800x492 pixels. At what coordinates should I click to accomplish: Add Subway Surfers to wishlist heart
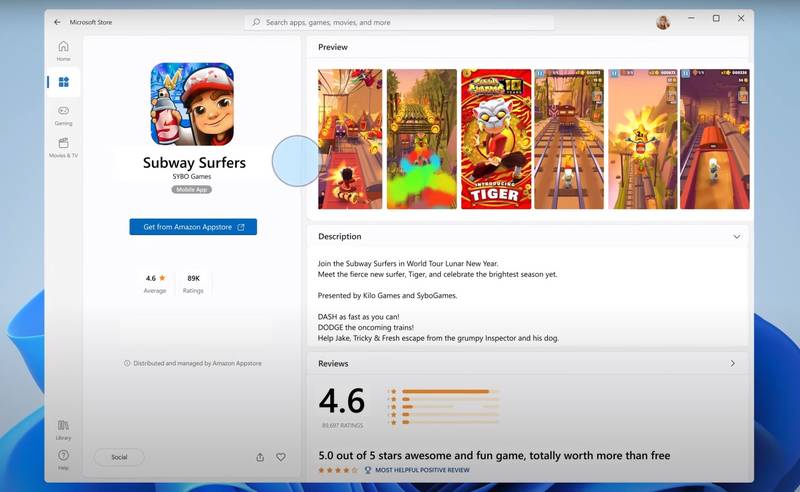(281, 457)
